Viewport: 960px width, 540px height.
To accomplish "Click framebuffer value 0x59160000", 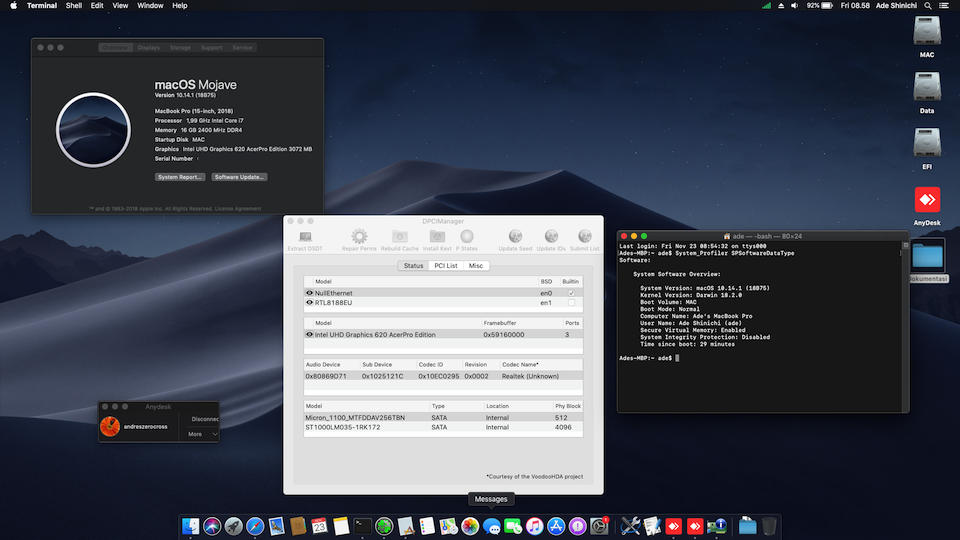I will coord(503,335).
